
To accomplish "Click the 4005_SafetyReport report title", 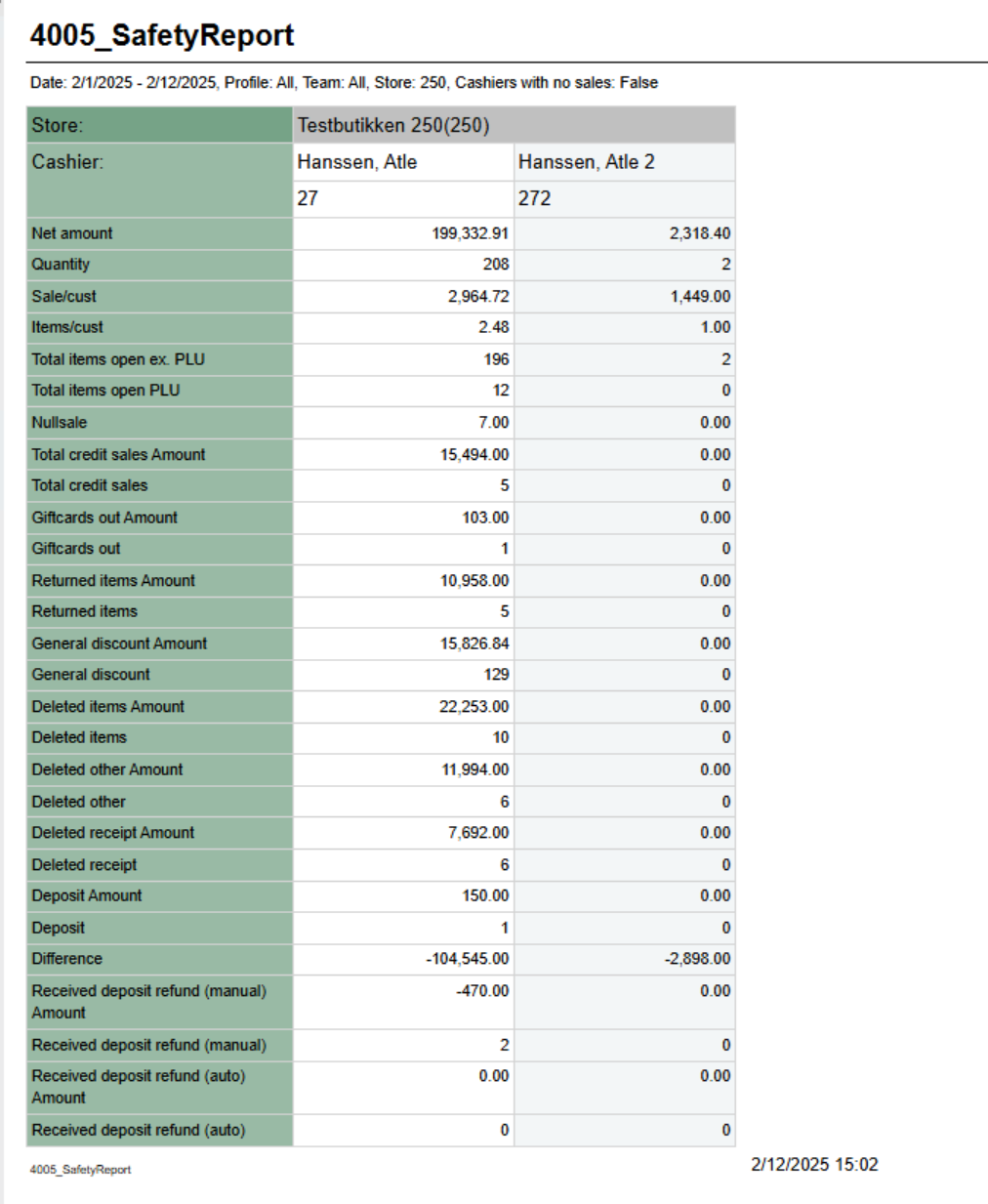I will 162,35.
